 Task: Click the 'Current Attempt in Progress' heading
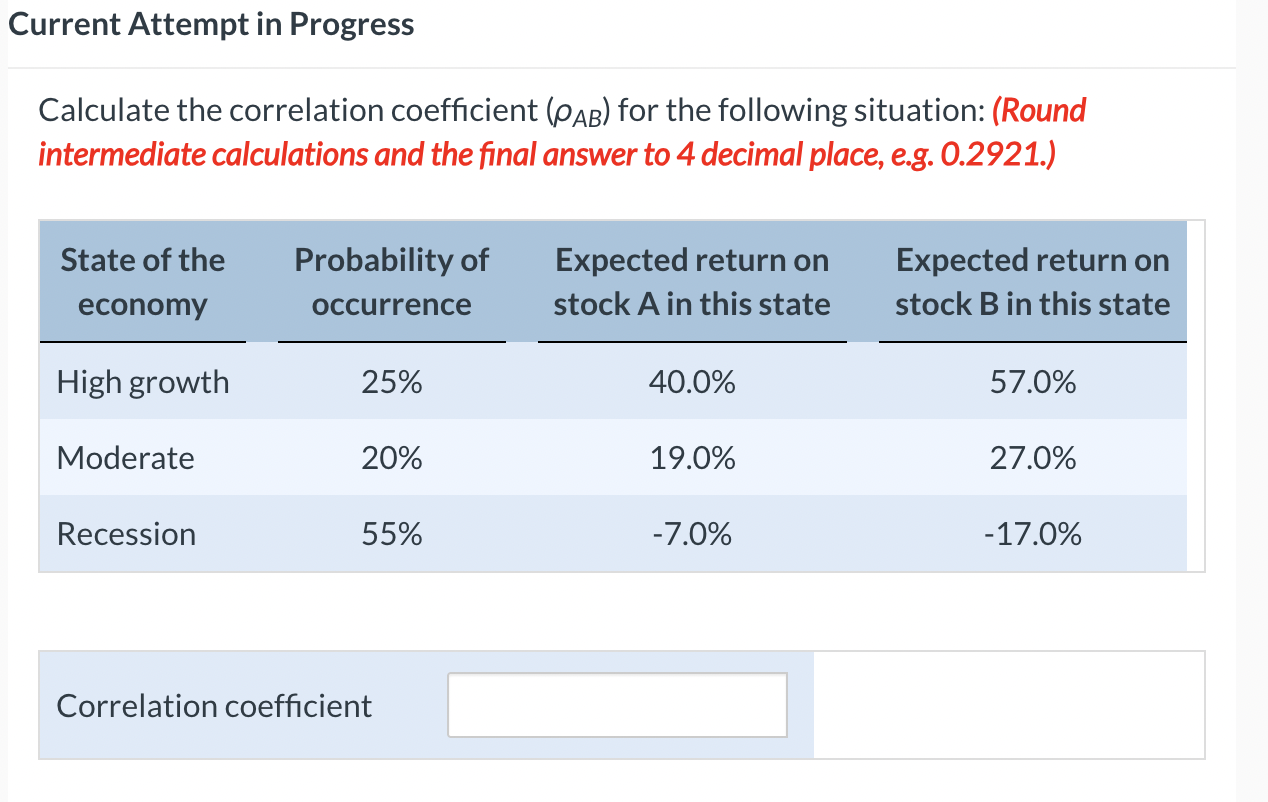[211, 24]
